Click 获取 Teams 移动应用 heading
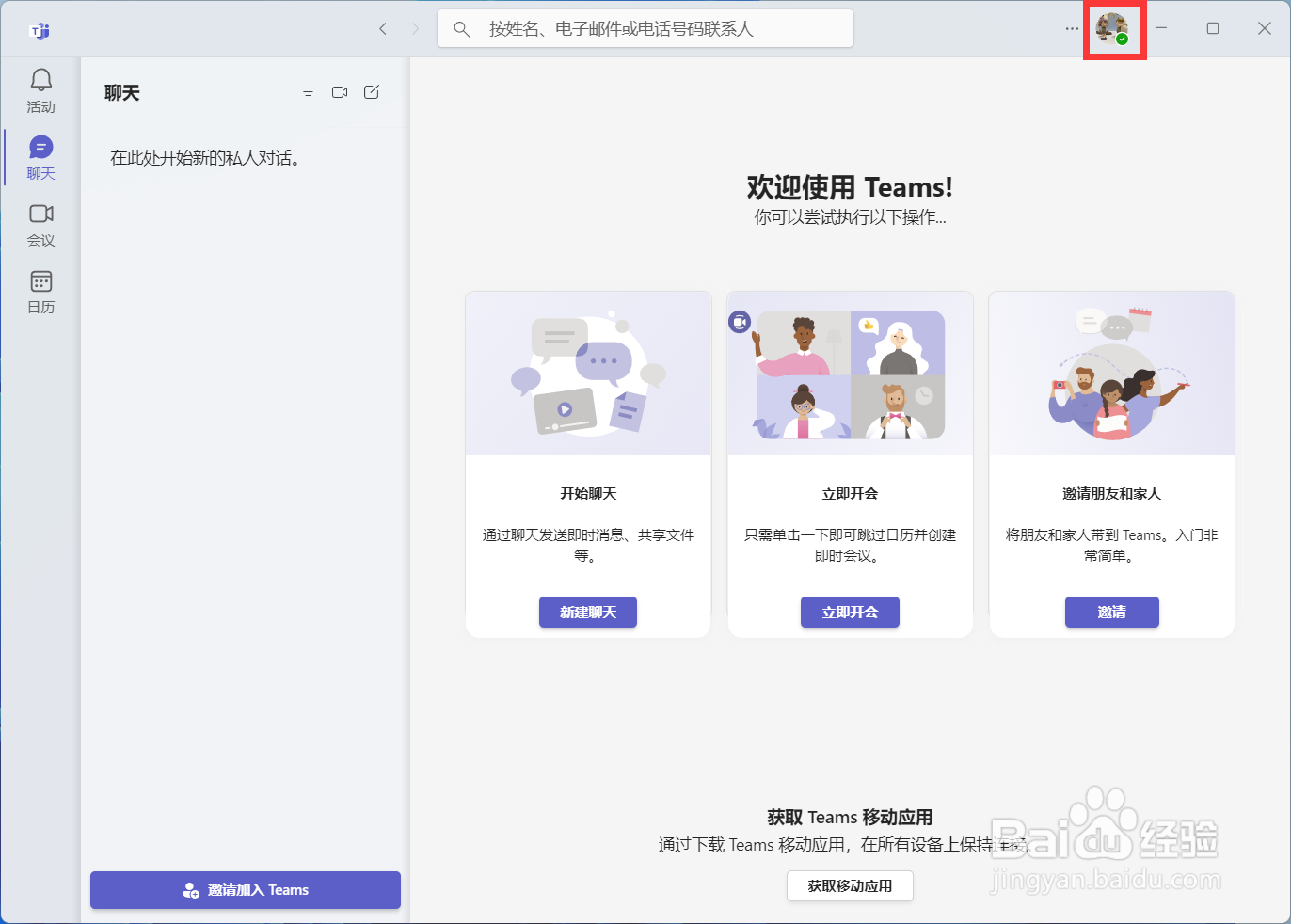1291x924 pixels. 850,818
